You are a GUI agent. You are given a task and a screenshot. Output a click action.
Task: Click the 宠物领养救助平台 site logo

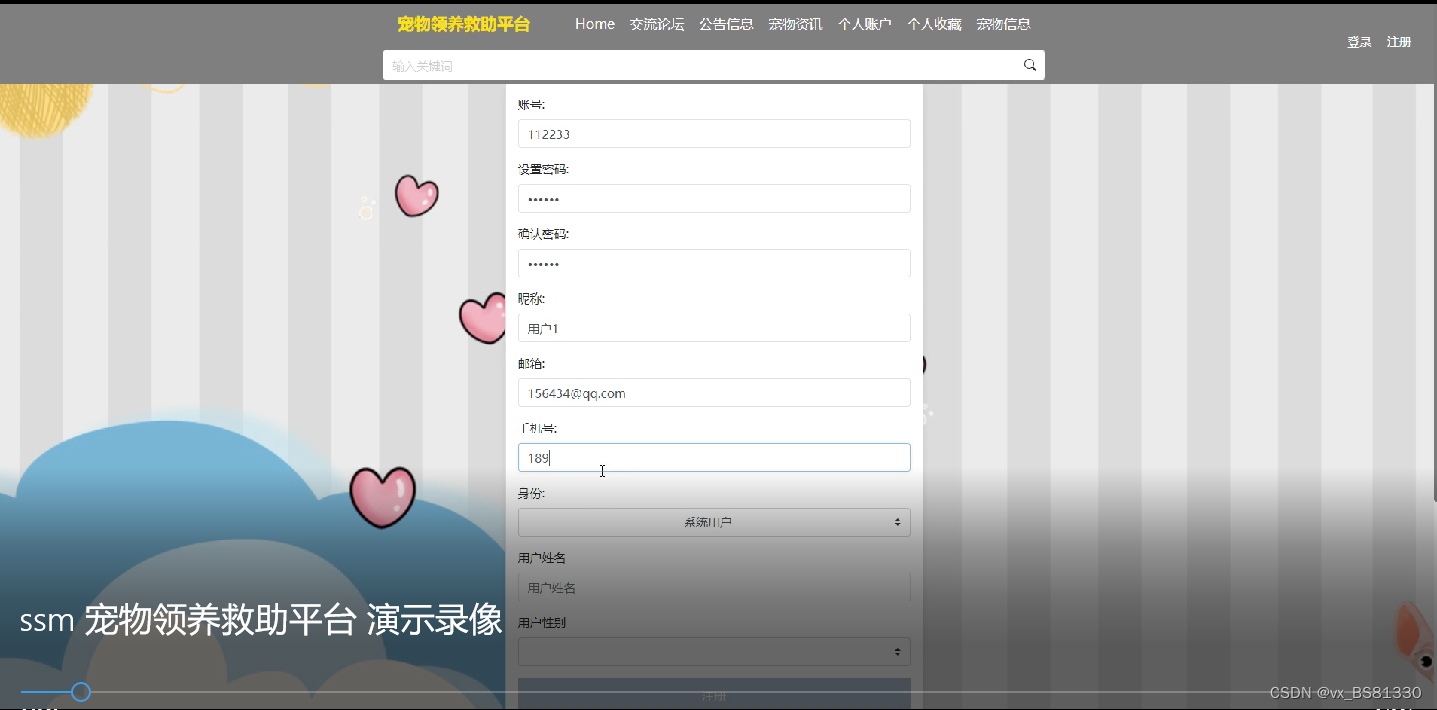[x=463, y=24]
